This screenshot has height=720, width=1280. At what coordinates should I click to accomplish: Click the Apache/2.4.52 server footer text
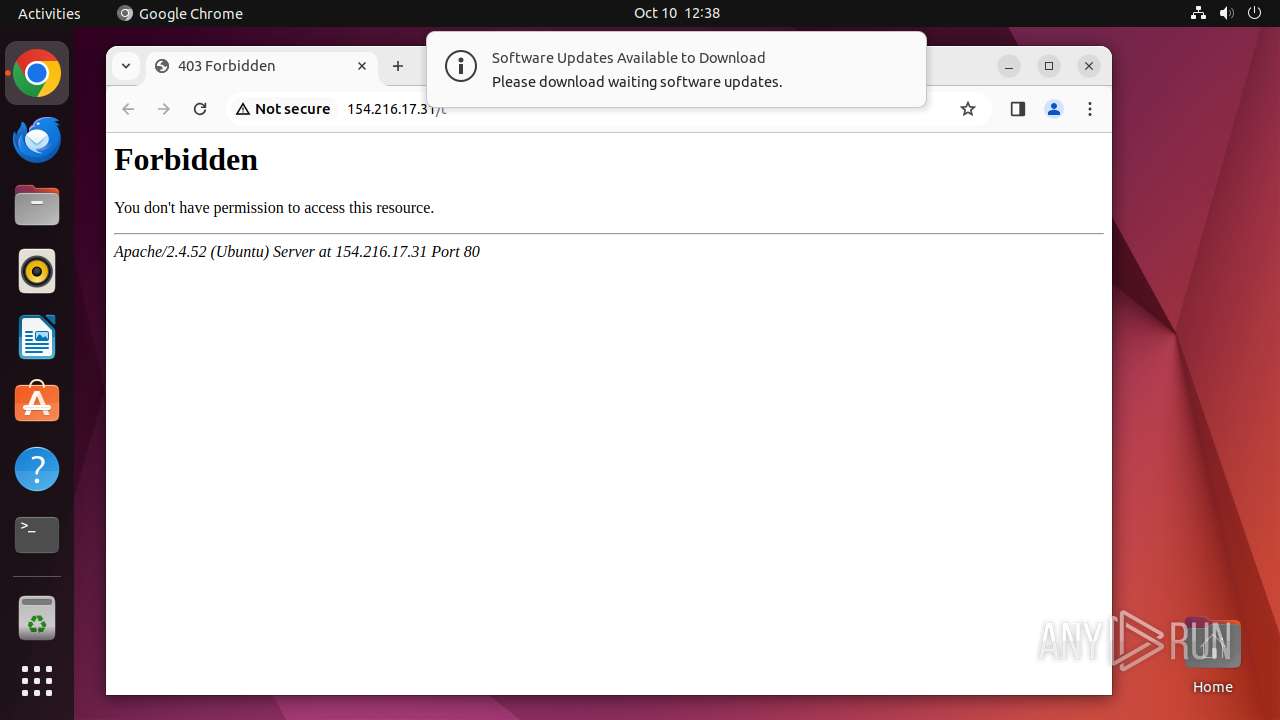click(297, 252)
